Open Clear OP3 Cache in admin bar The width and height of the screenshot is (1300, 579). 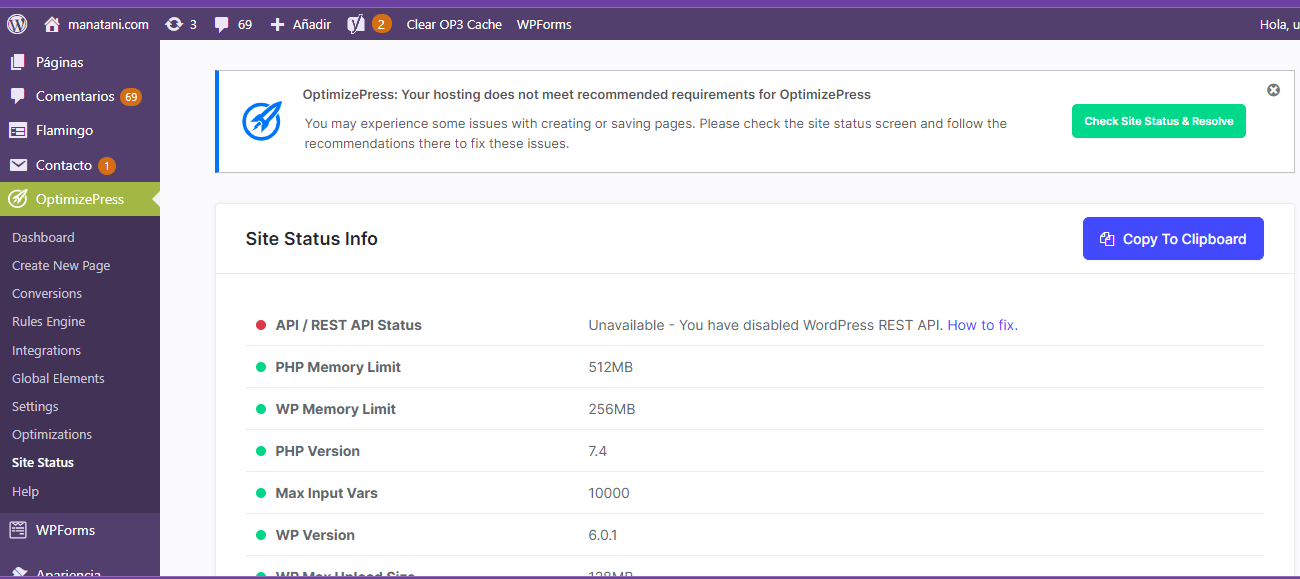[454, 24]
